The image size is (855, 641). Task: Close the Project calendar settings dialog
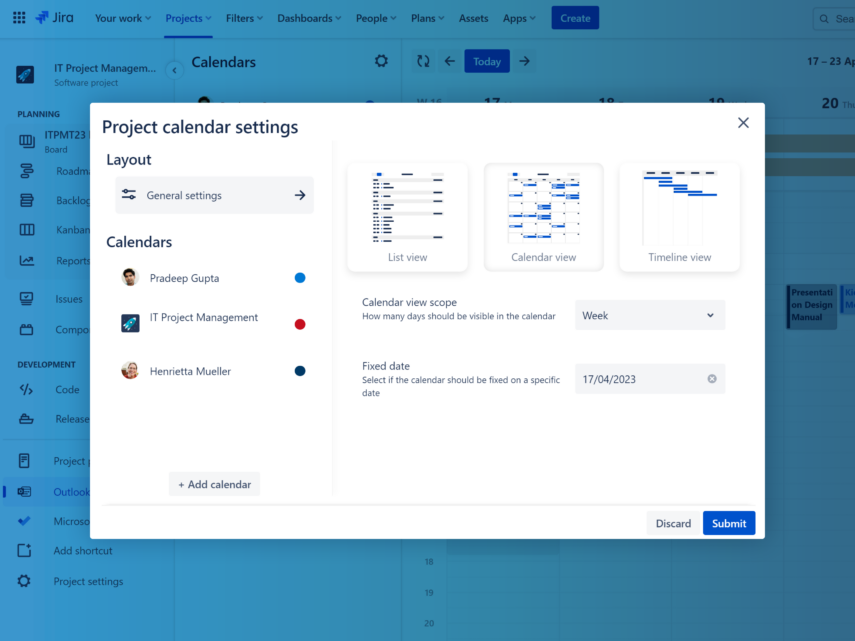pos(743,123)
